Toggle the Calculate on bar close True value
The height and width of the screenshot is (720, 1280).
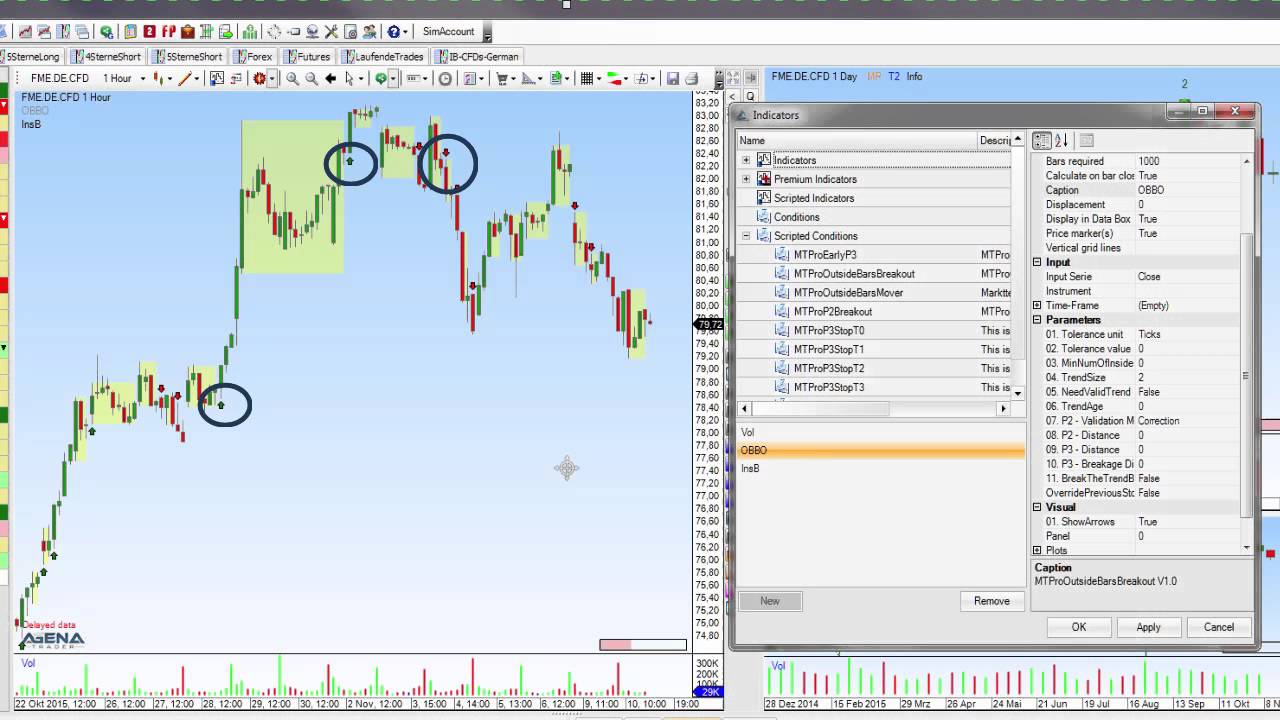[x=1189, y=176]
